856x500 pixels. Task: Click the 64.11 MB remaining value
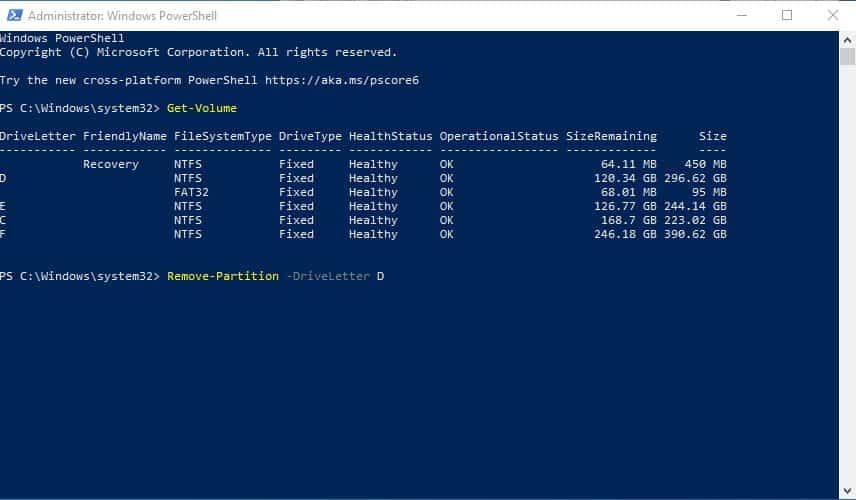pos(628,164)
